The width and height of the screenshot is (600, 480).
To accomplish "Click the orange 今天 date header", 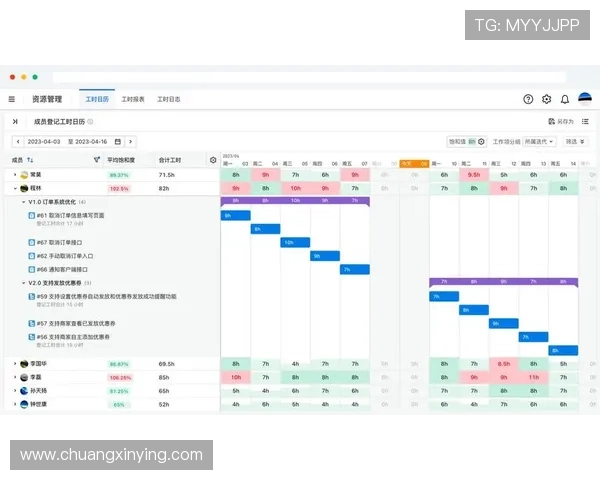I will coord(414,164).
